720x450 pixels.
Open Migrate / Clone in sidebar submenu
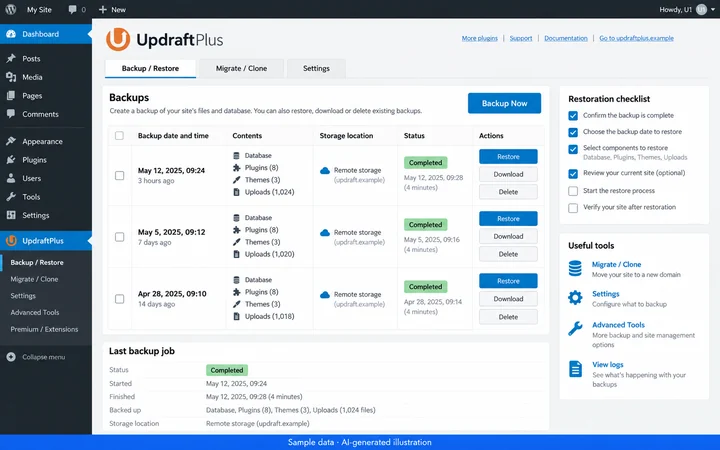pos(34,279)
